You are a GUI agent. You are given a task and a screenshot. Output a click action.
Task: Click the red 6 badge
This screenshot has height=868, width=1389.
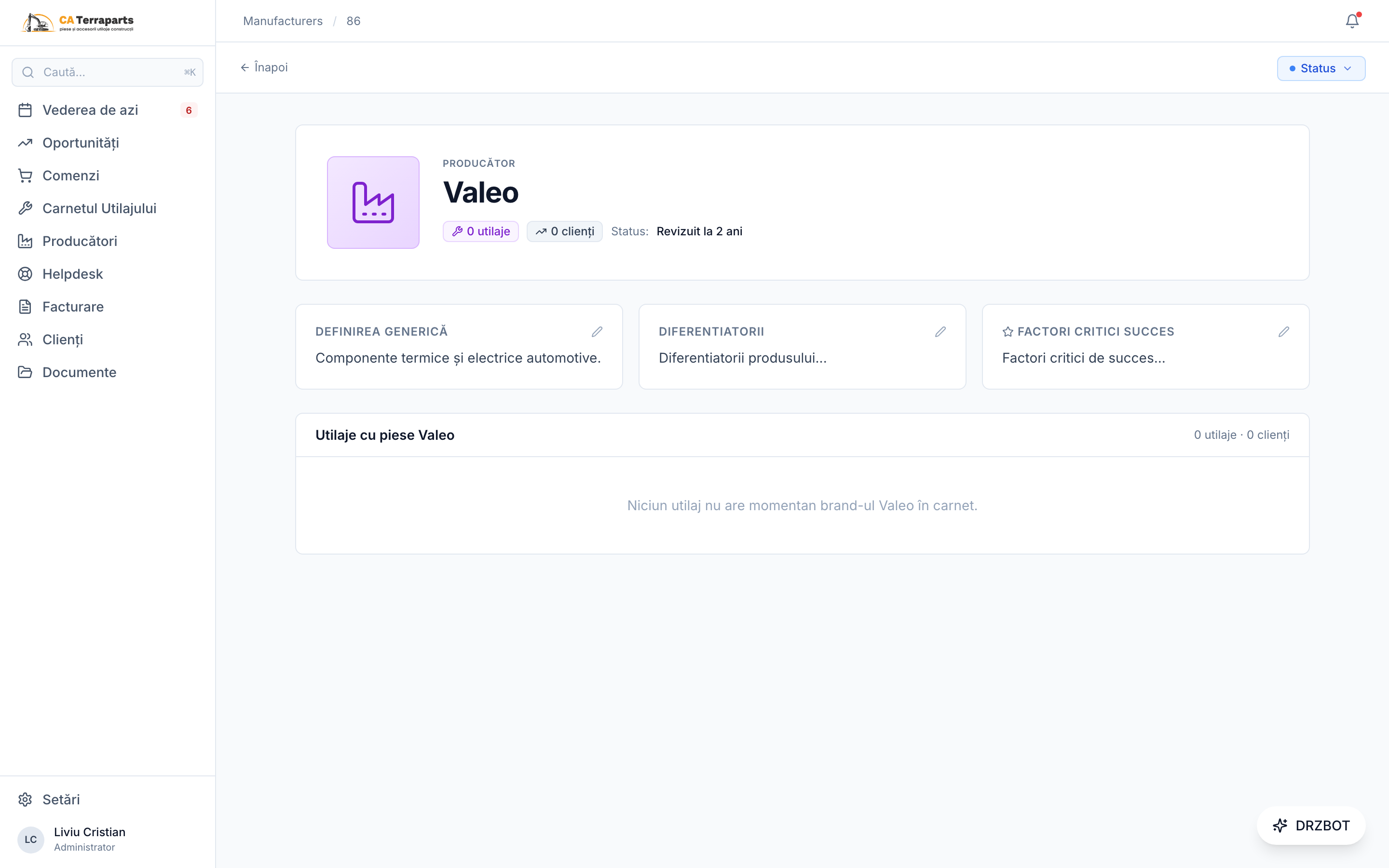click(x=189, y=110)
